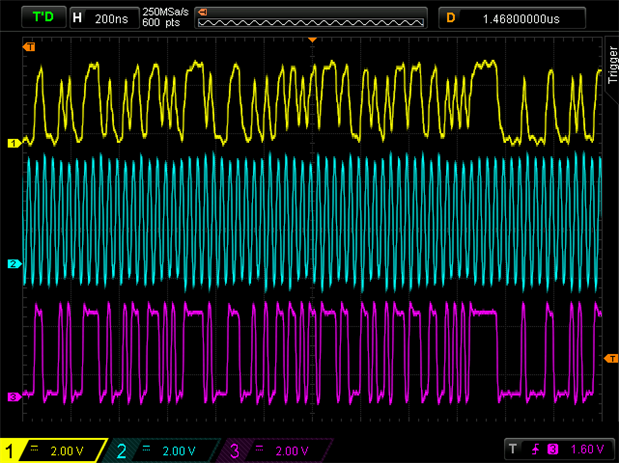Toggle channel 1 using its yellow label

(12, 451)
